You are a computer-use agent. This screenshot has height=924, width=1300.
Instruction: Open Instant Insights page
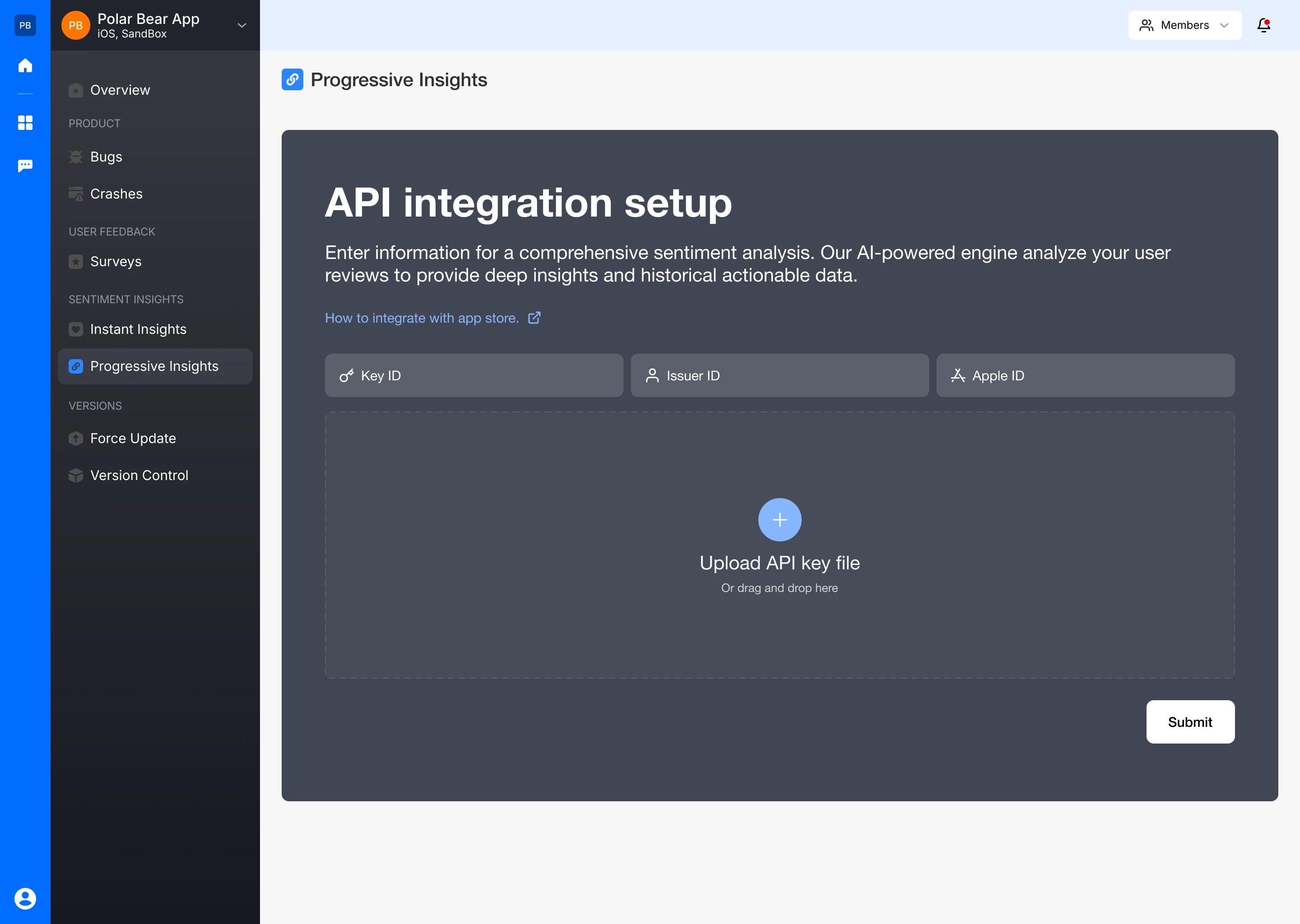click(x=138, y=329)
